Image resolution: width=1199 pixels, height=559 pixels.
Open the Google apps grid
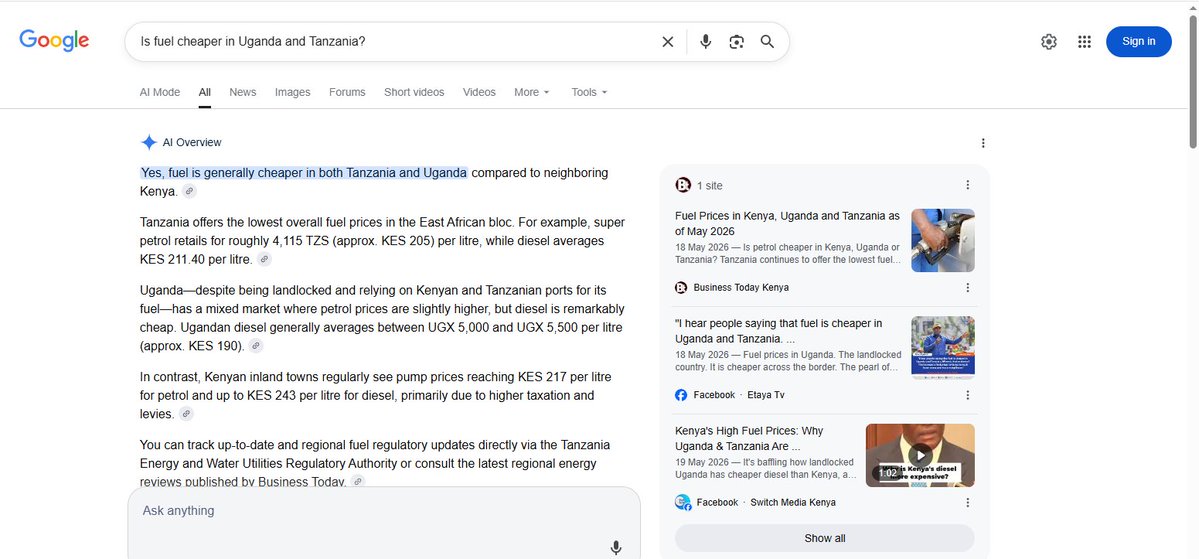1084,41
